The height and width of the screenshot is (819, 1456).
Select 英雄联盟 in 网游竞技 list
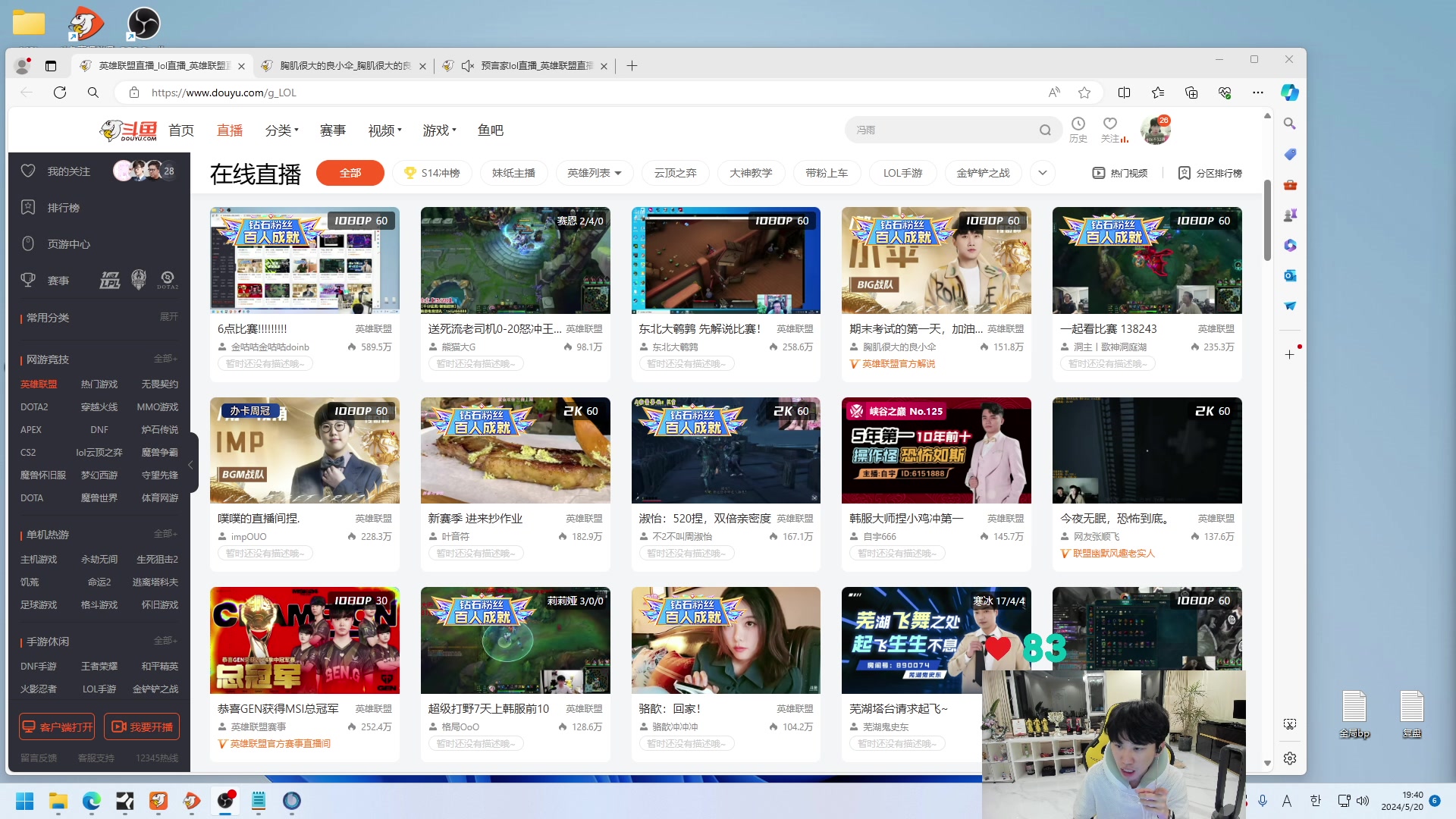(39, 384)
